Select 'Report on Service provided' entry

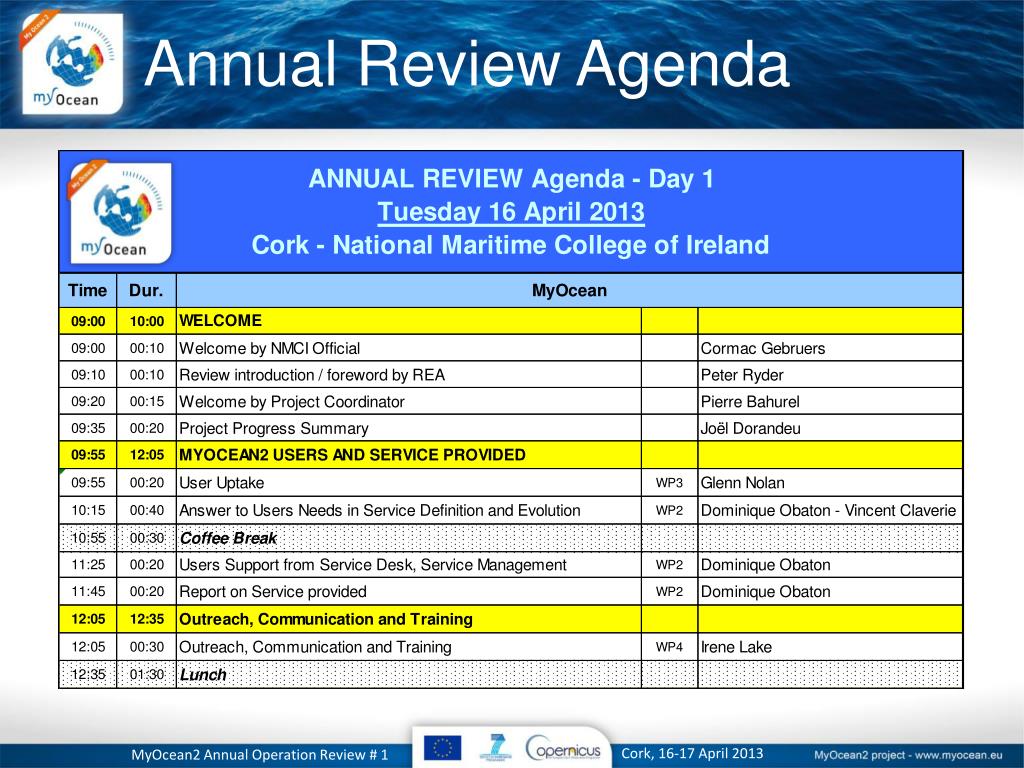click(x=272, y=592)
